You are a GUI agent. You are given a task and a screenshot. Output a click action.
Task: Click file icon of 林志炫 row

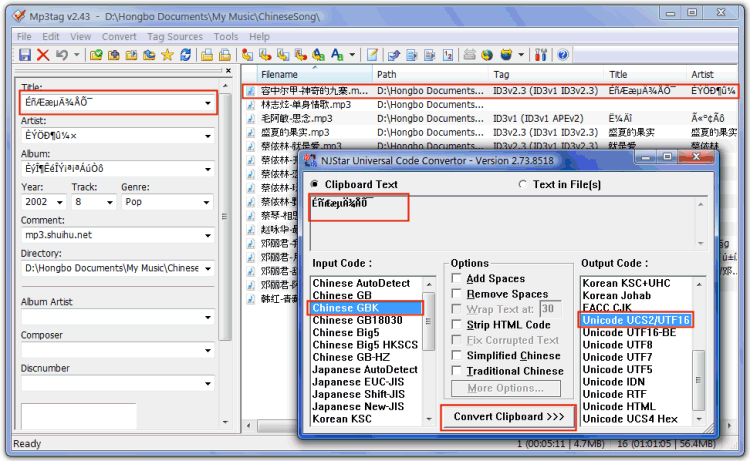click(250, 105)
